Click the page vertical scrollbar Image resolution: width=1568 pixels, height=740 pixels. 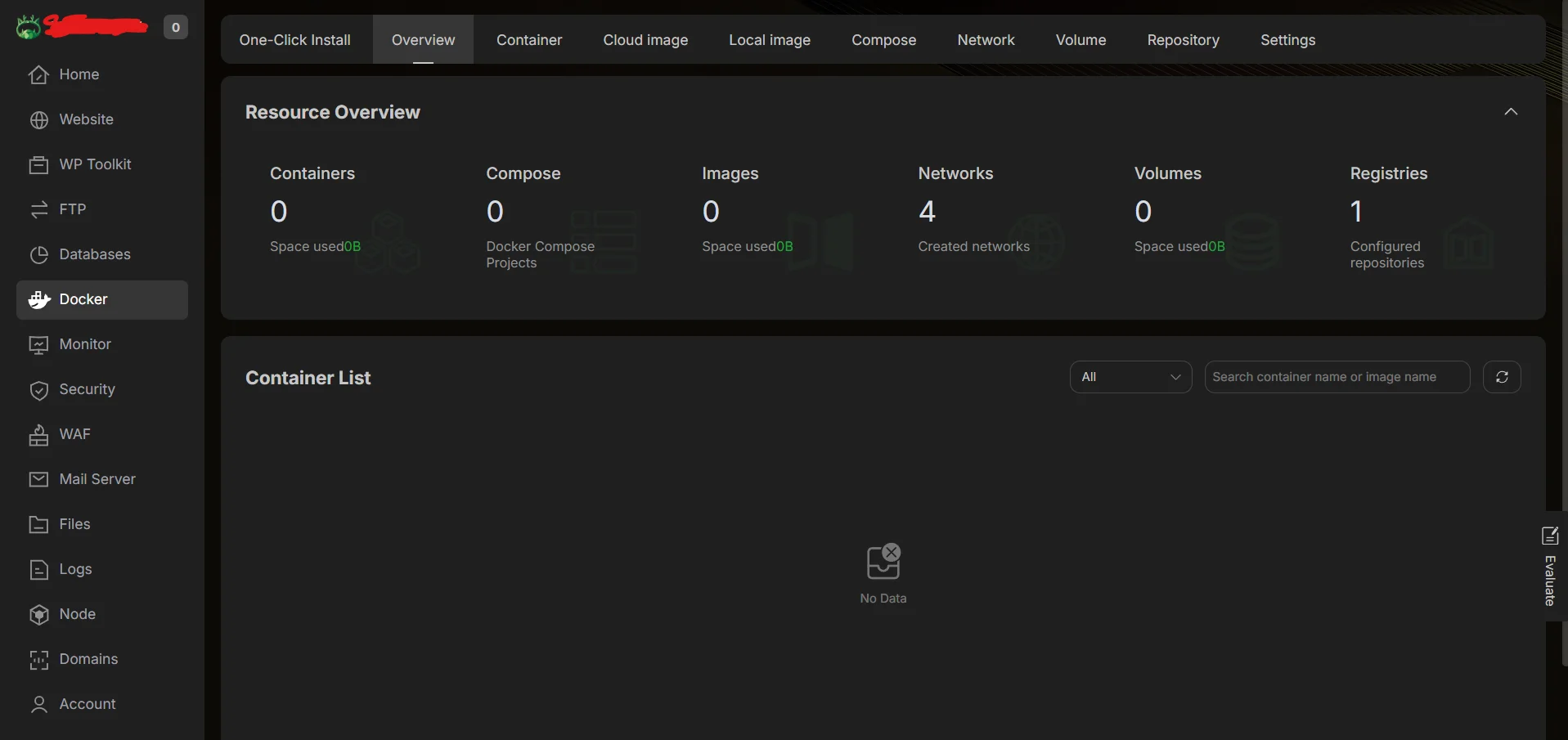click(1564, 327)
